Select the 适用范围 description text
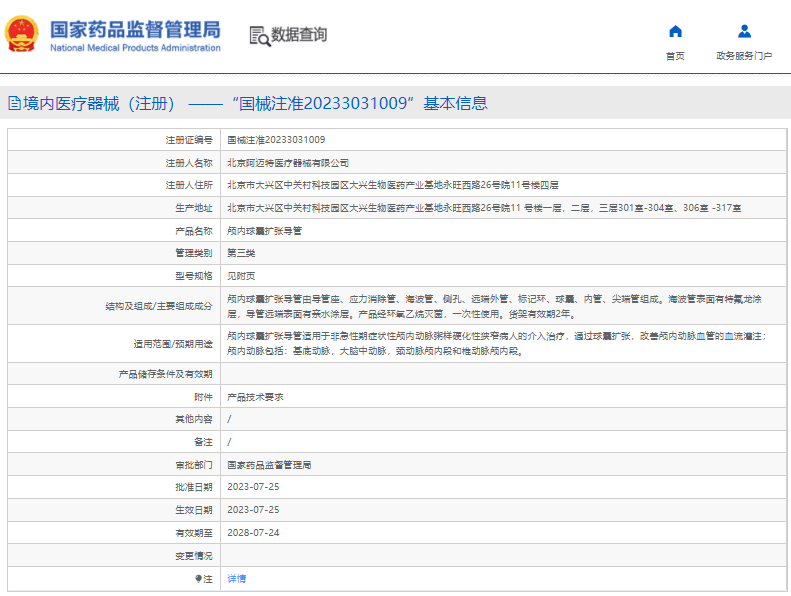The image size is (791, 596). tap(497, 344)
